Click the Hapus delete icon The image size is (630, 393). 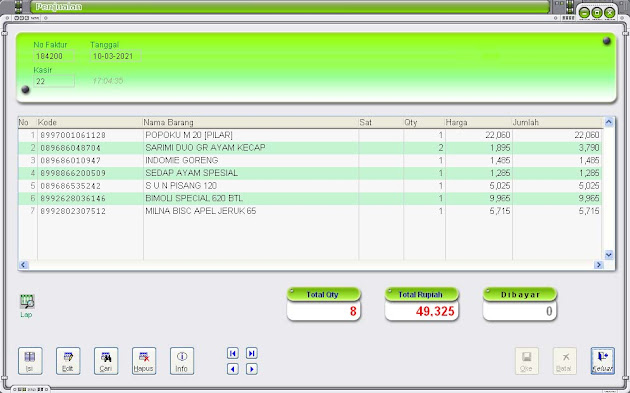144,360
